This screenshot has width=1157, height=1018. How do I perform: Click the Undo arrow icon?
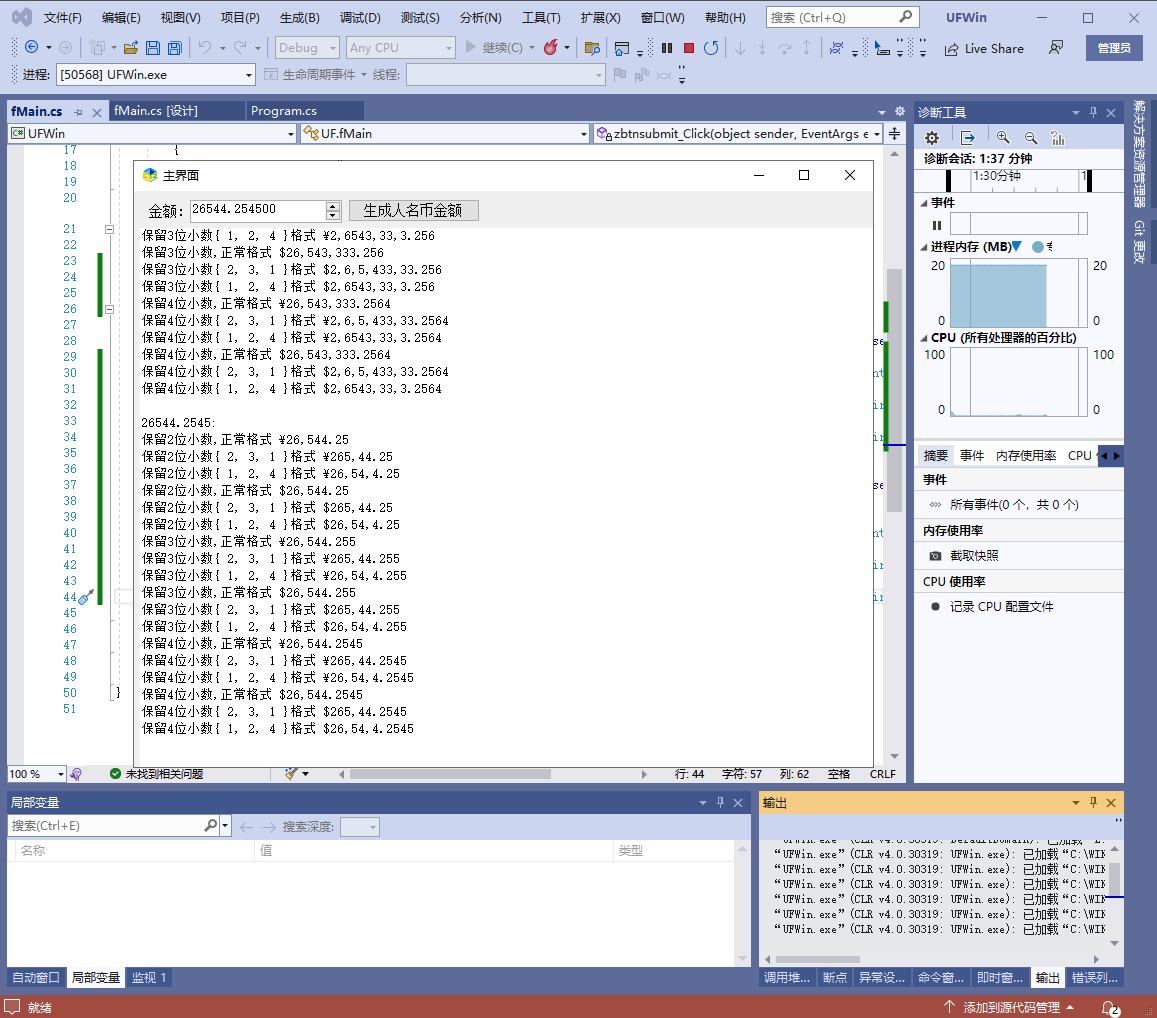click(204, 48)
